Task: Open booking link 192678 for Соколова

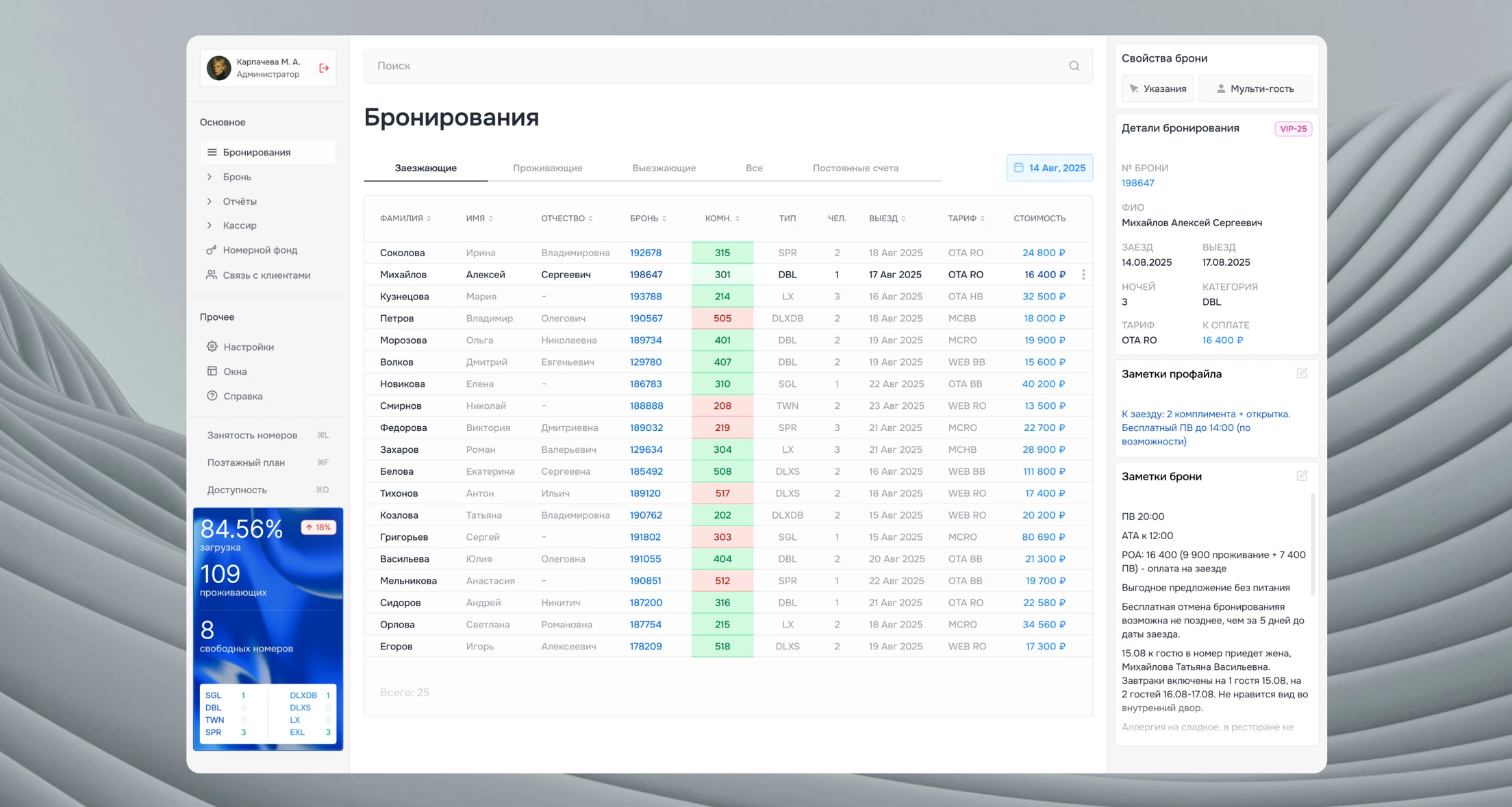Action: [646, 253]
